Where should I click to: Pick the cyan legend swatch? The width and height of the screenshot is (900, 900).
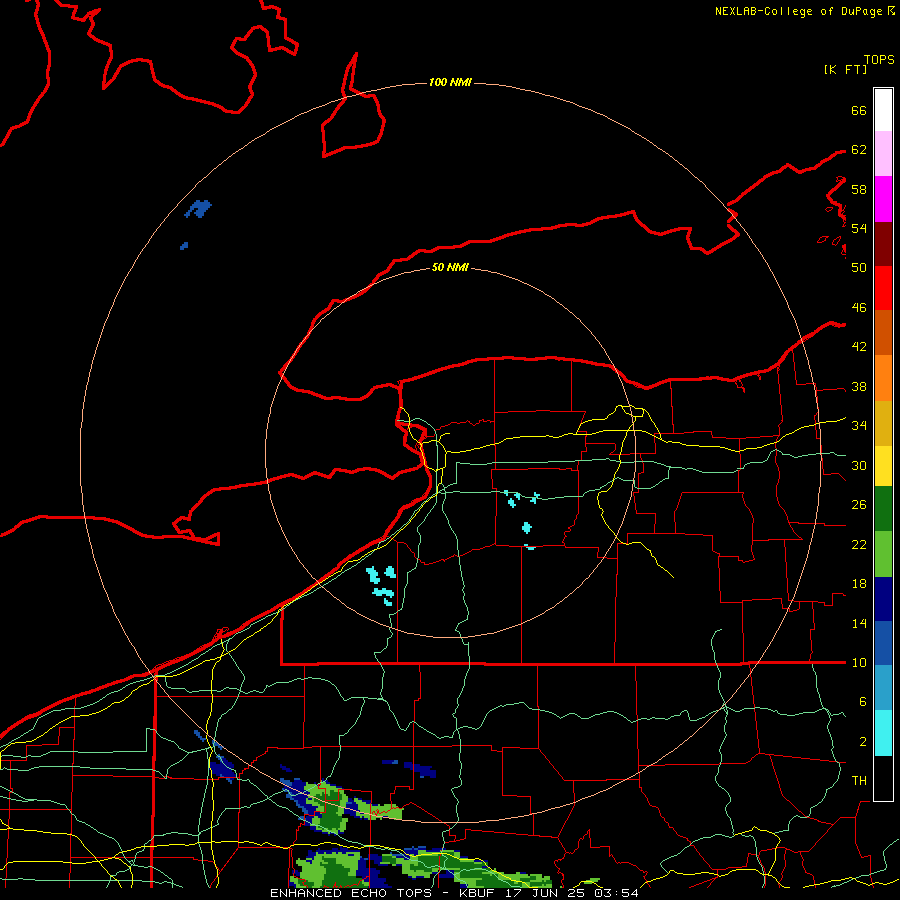click(883, 733)
